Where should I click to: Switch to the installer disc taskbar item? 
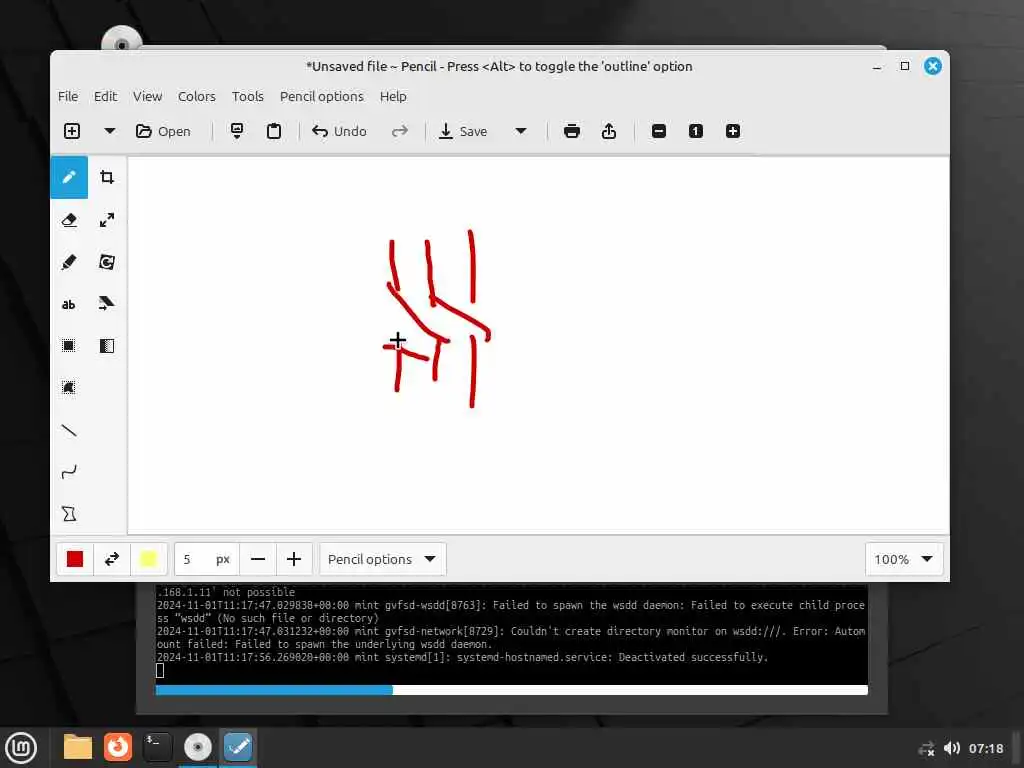point(197,747)
